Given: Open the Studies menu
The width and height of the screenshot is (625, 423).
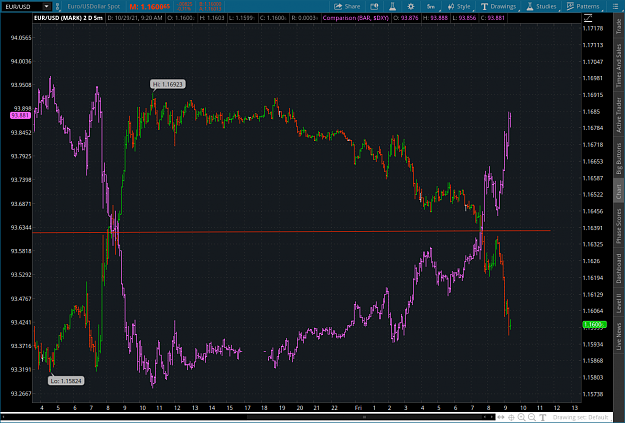Looking at the screenshot, I should point(542,6).
